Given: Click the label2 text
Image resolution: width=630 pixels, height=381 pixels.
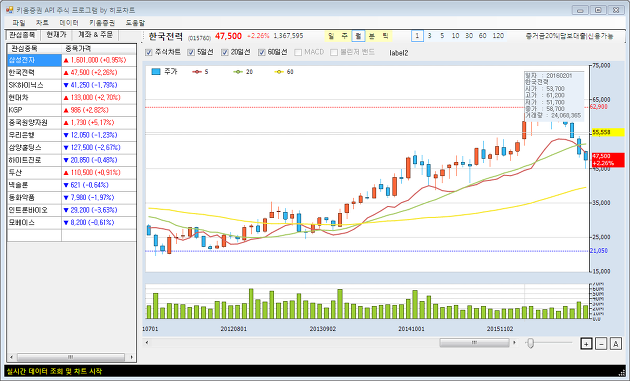Looking at the screenshot, I should (x=399, y=53).
